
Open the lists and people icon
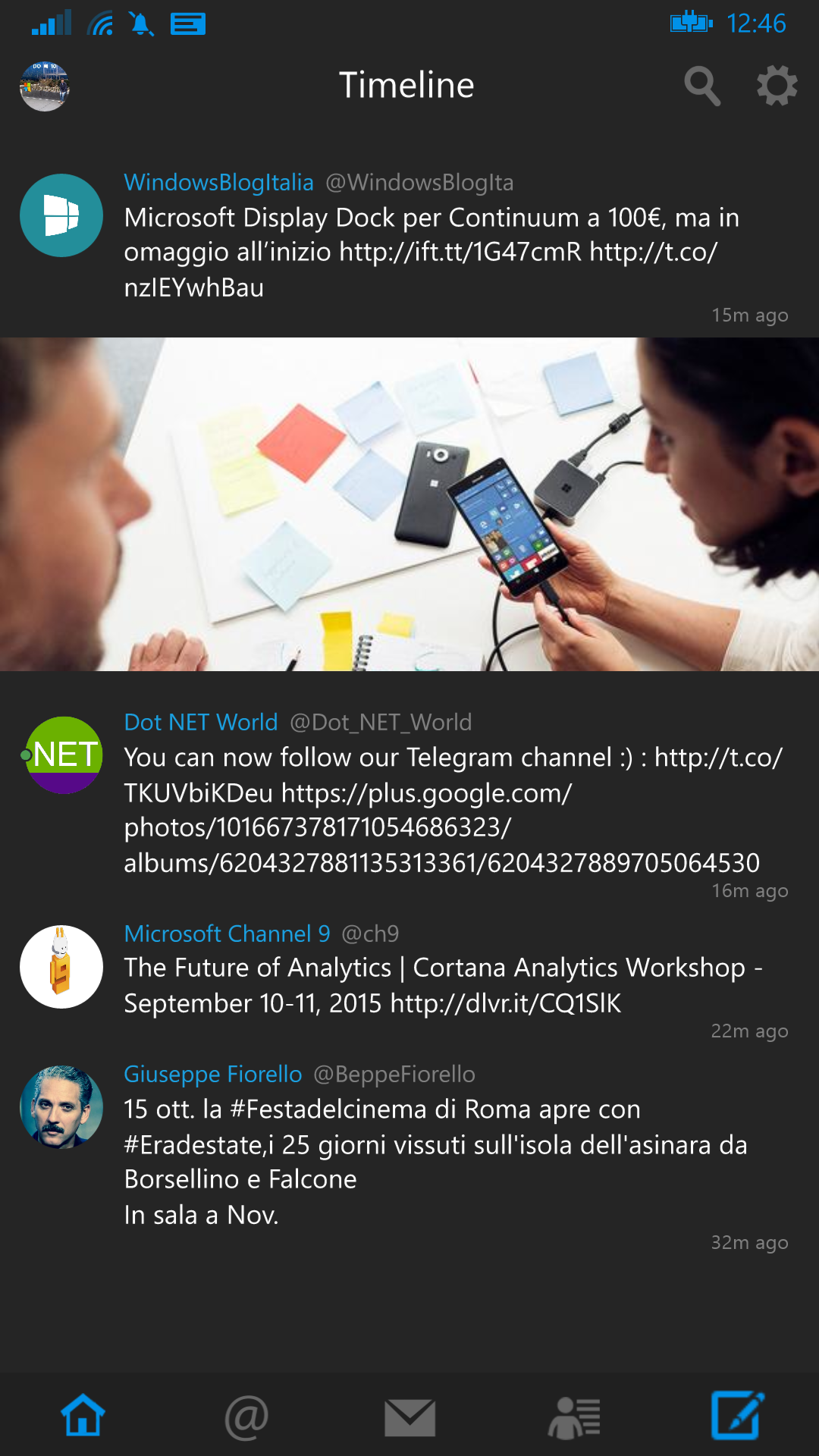click(x=574, y=1417)
